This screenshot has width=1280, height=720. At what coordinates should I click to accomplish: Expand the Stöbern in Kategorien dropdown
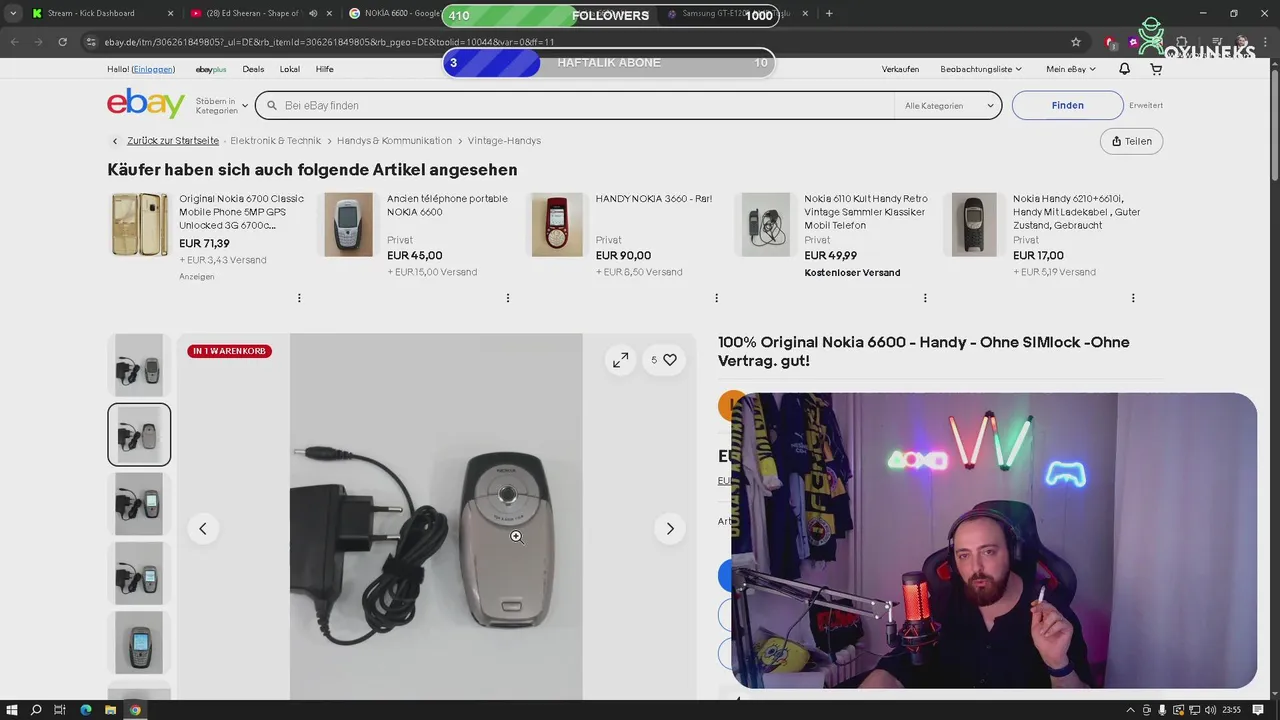pyautogui.click(x=222, y=105)
